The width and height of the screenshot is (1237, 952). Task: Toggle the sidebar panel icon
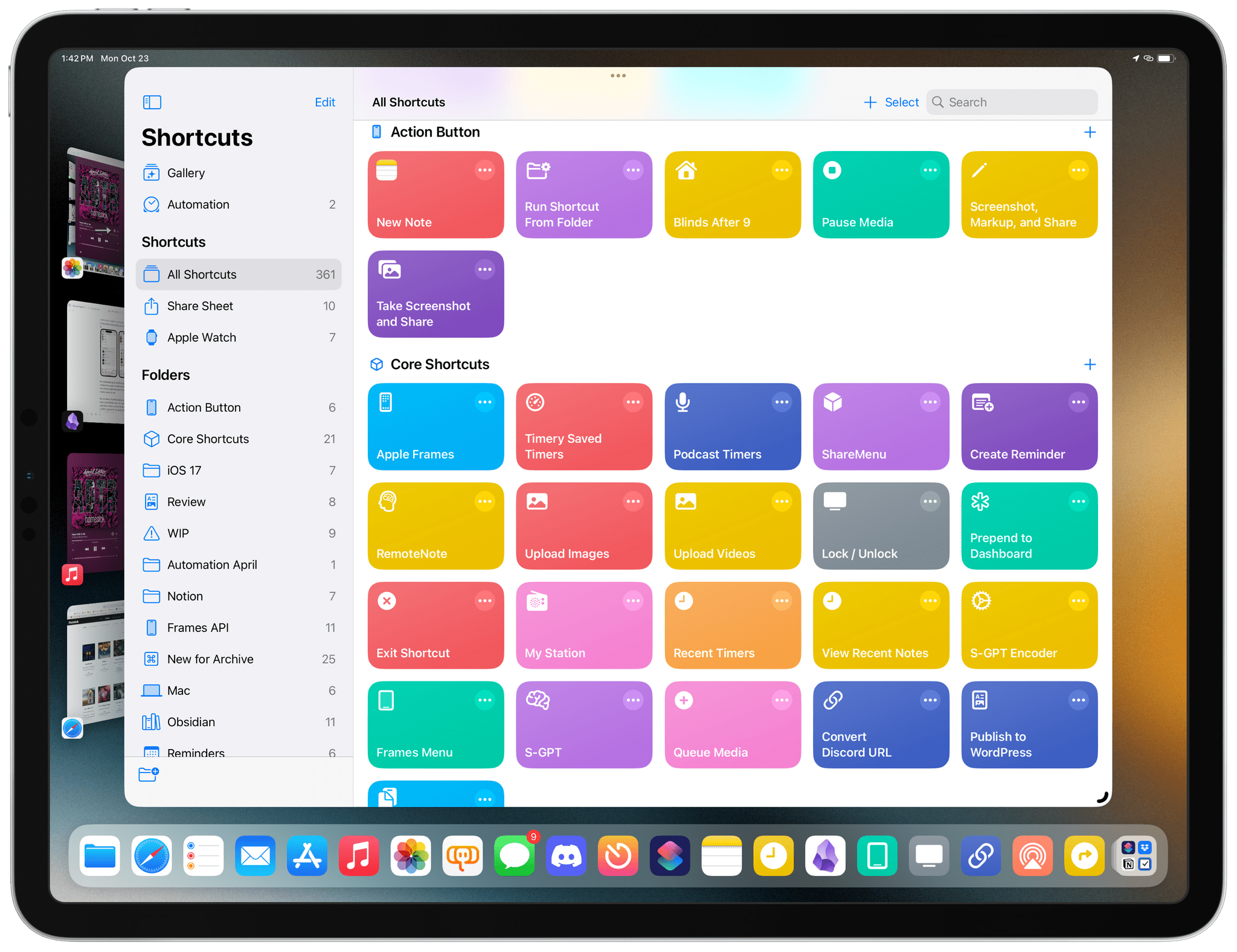[152, 102]
